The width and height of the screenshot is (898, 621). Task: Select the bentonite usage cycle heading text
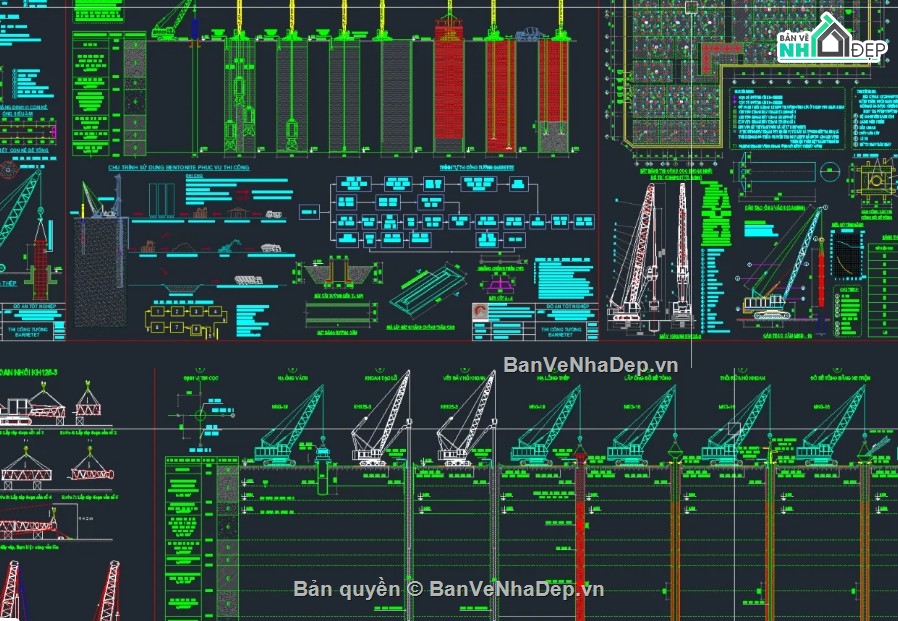pos(179,167)
